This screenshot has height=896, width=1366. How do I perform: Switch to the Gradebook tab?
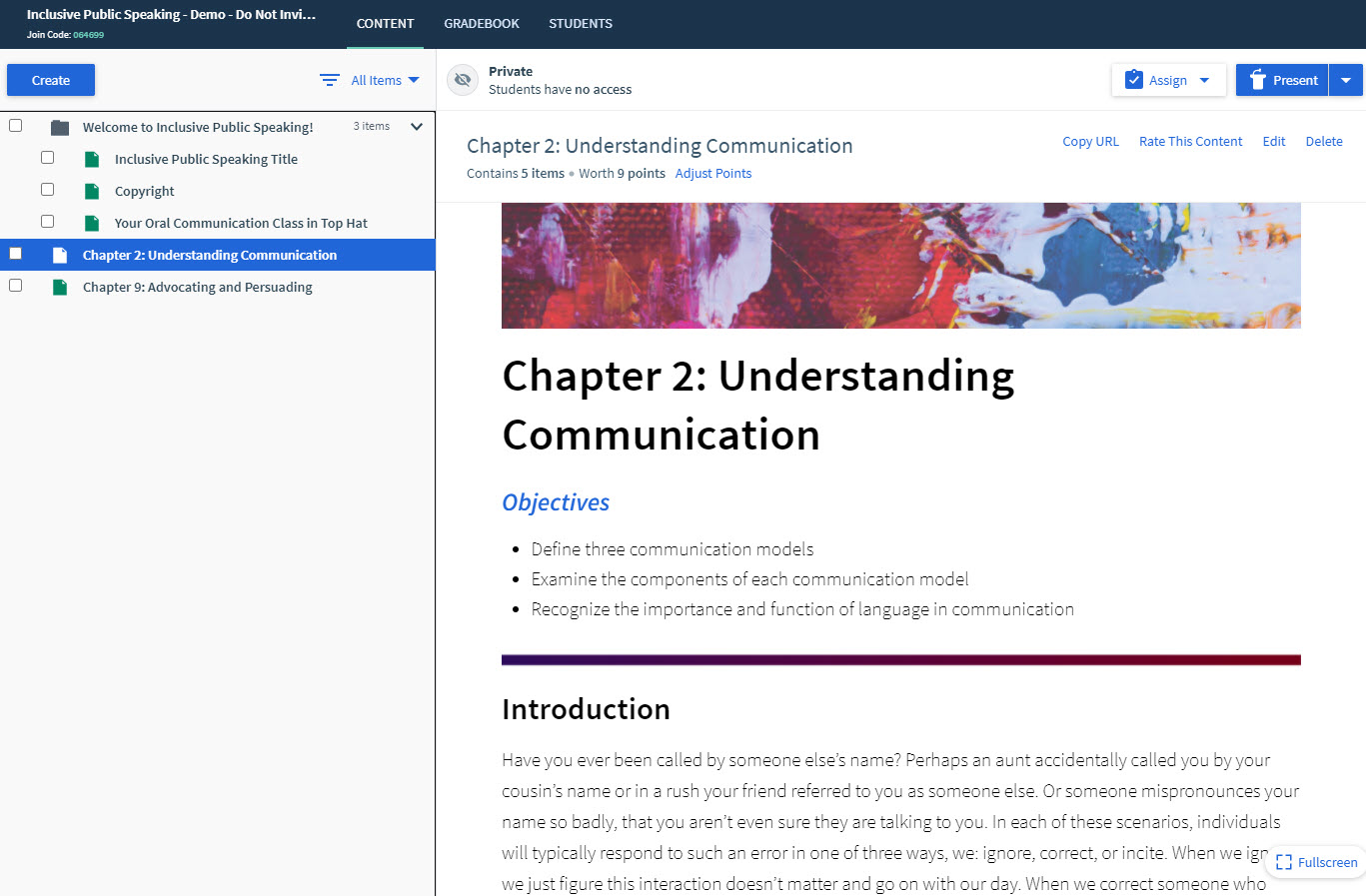point(482,24)
